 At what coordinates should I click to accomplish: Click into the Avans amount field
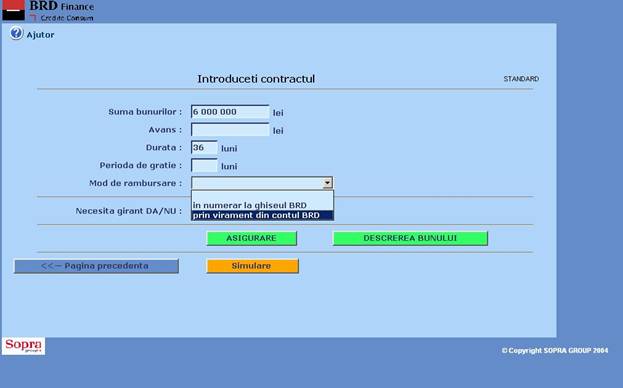(x=230, y=130)
